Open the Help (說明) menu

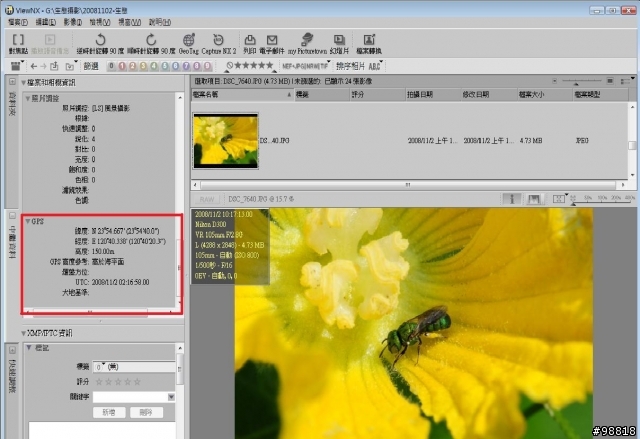click(x=160, y=22)
